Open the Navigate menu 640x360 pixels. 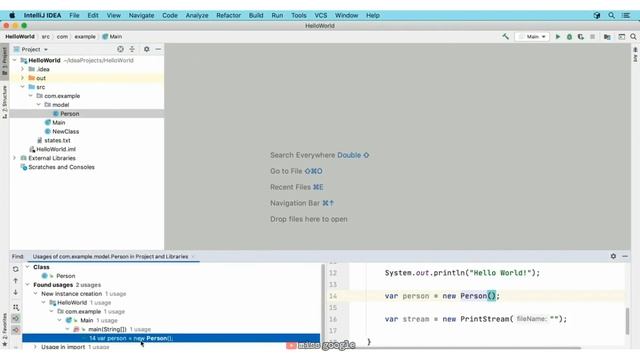(142, 15)
